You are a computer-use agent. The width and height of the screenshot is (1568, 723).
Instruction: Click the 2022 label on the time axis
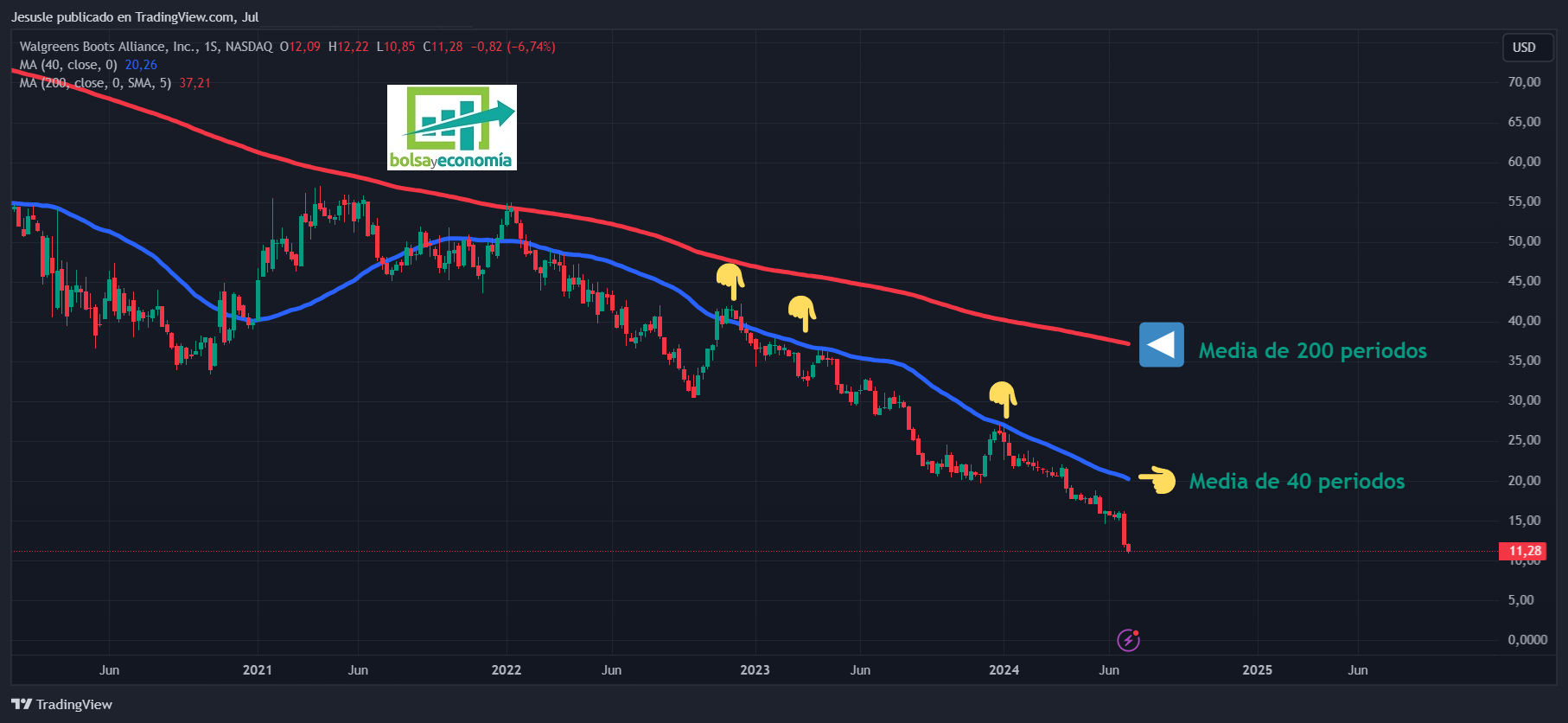coord(507,670)
